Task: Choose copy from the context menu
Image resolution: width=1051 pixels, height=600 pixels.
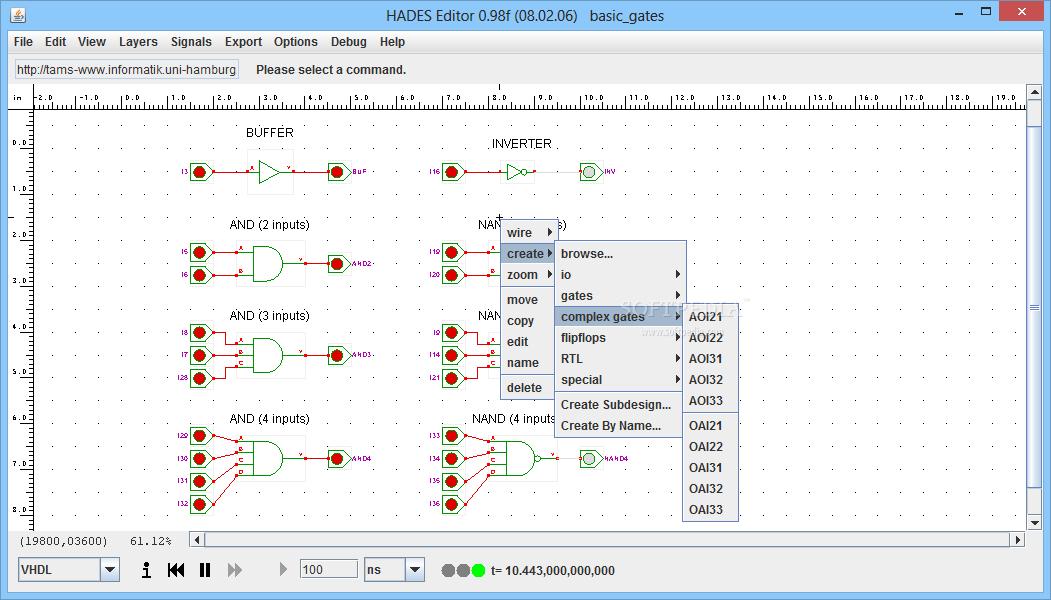Action: click(x=530, y=320)
